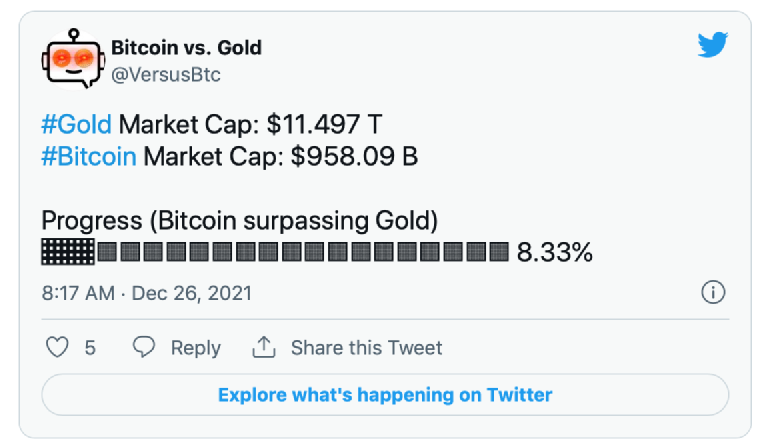
Task: Click the Progress (Bitcoin surpassing Gold) line
Action: point(239,220)
